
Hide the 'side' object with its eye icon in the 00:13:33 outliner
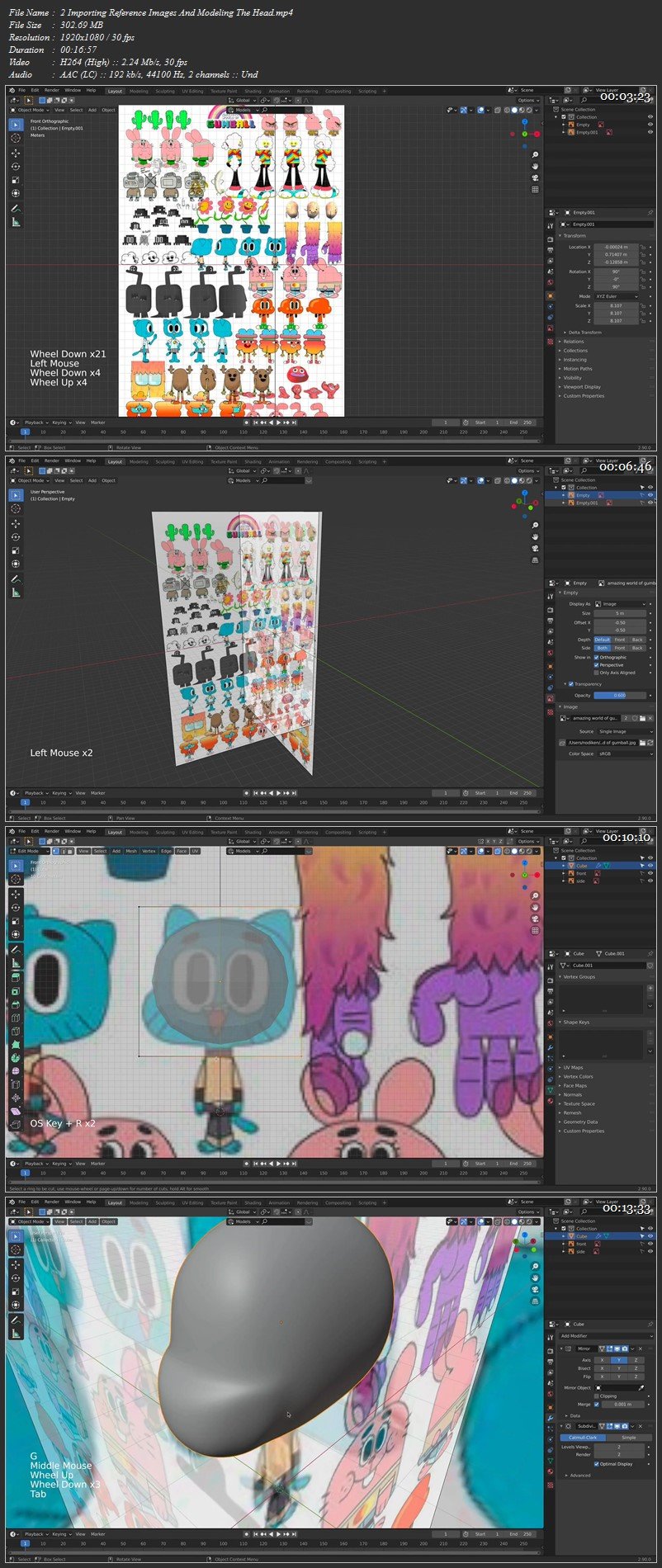point(650,1251)
